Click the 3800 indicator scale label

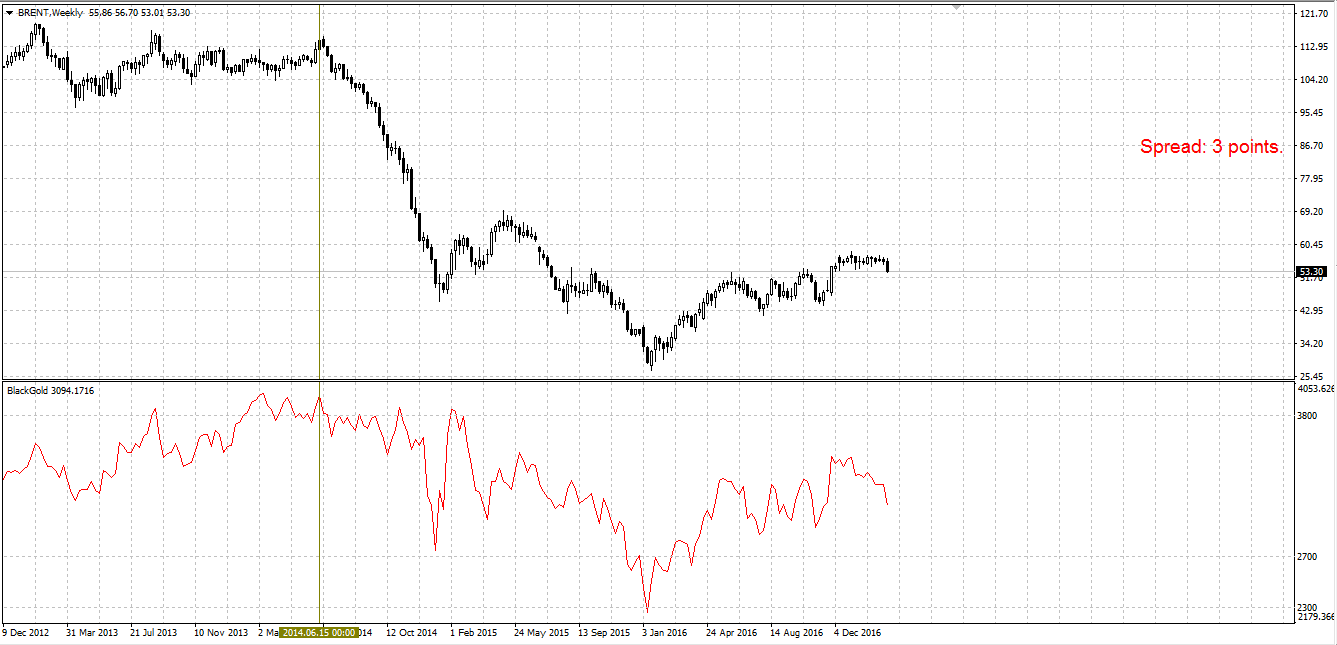tap(1308, 416)
